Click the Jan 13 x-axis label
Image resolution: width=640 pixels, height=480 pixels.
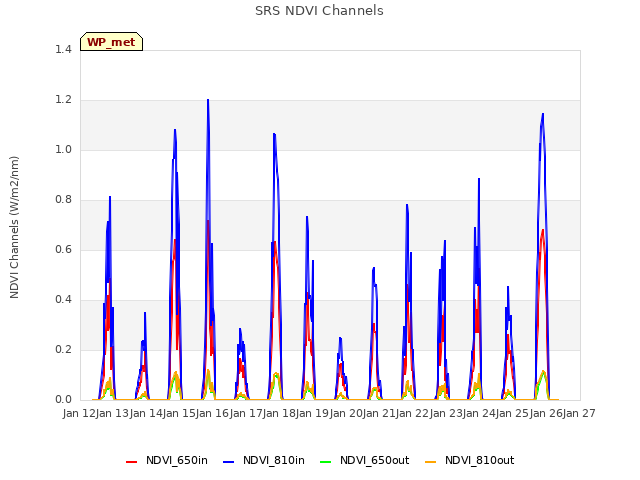click(x=112, y=413)
